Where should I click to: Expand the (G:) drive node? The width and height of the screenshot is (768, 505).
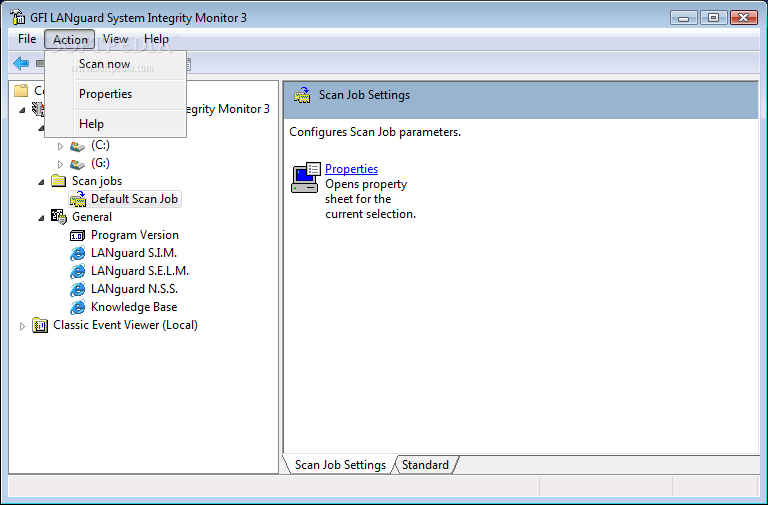pos(60,164)
